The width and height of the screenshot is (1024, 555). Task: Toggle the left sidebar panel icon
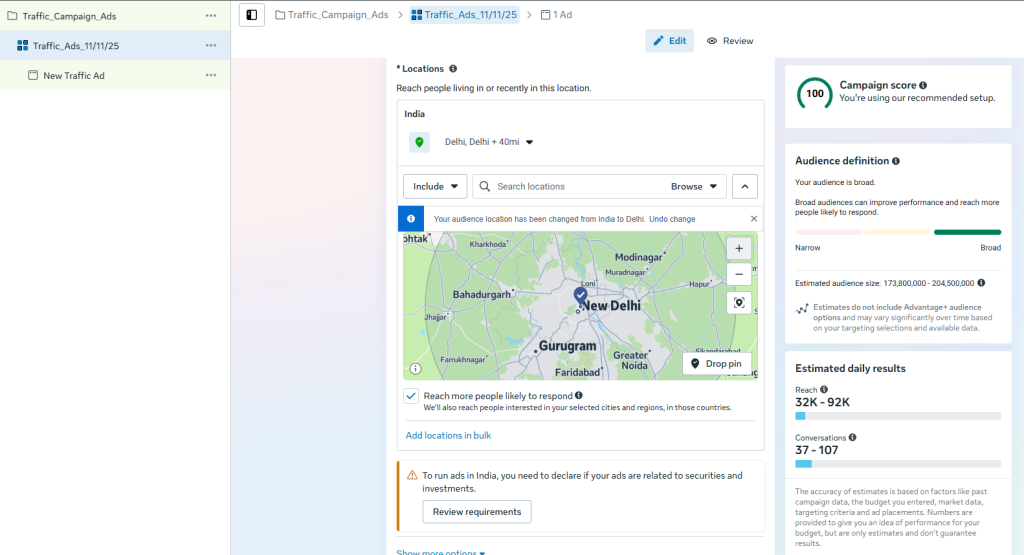coord(252,15)
